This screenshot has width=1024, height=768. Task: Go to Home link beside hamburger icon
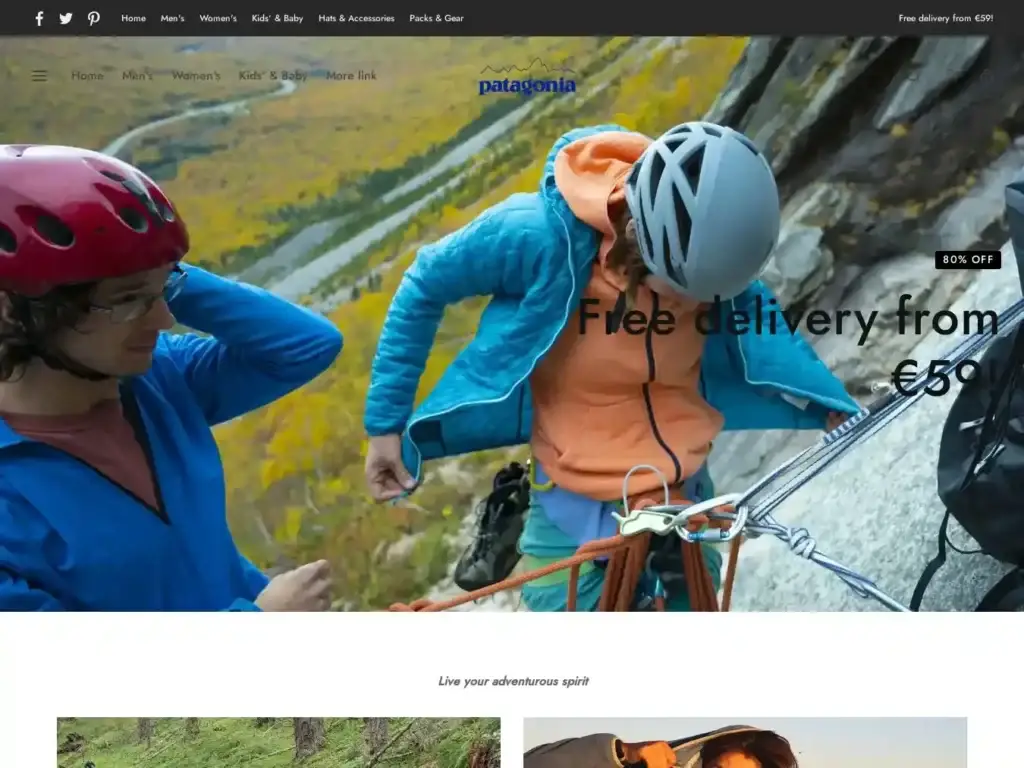pyautogui.click(x=88, y=76)
